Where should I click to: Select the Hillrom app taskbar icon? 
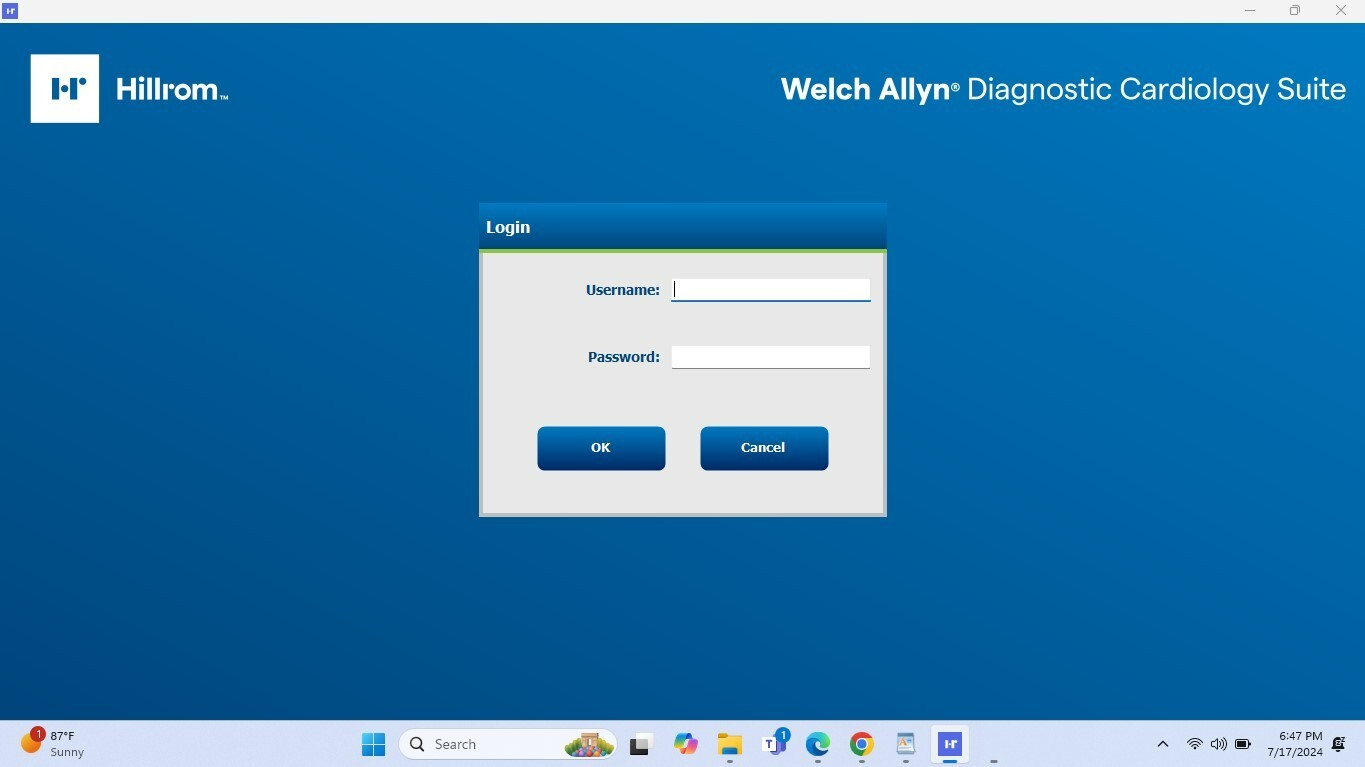[950, 744]
